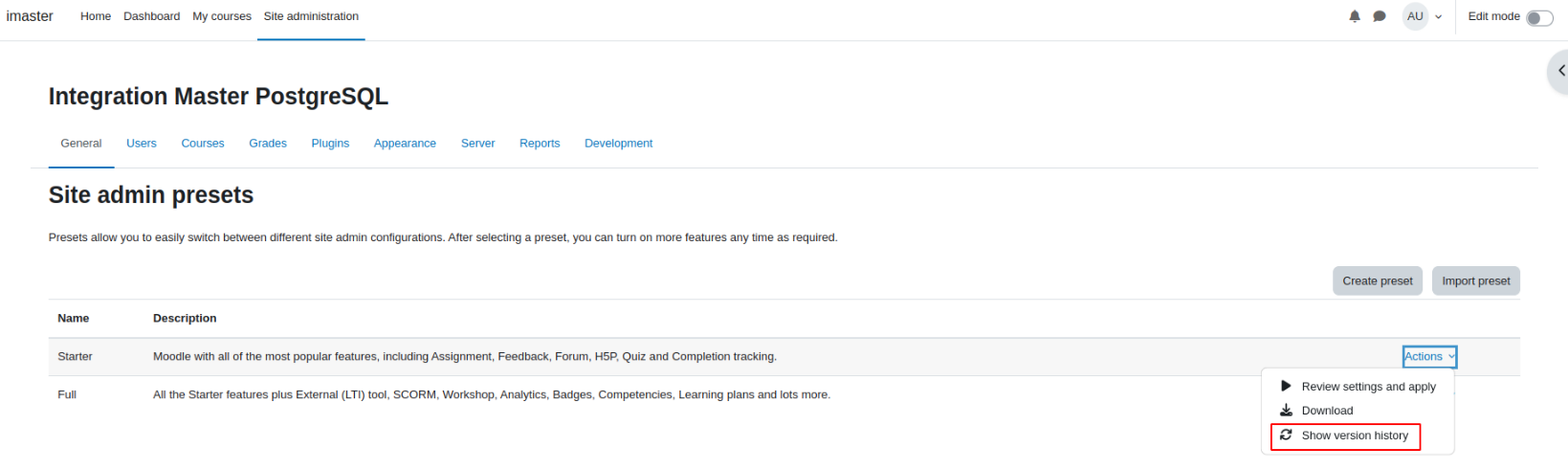
Task: Open the Development tab
Action: (x=618, y=144)
